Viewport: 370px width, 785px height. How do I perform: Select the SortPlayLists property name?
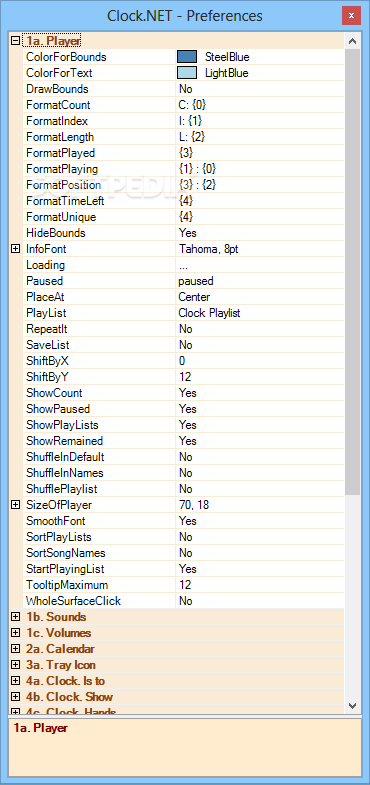[x=59, y=538]
